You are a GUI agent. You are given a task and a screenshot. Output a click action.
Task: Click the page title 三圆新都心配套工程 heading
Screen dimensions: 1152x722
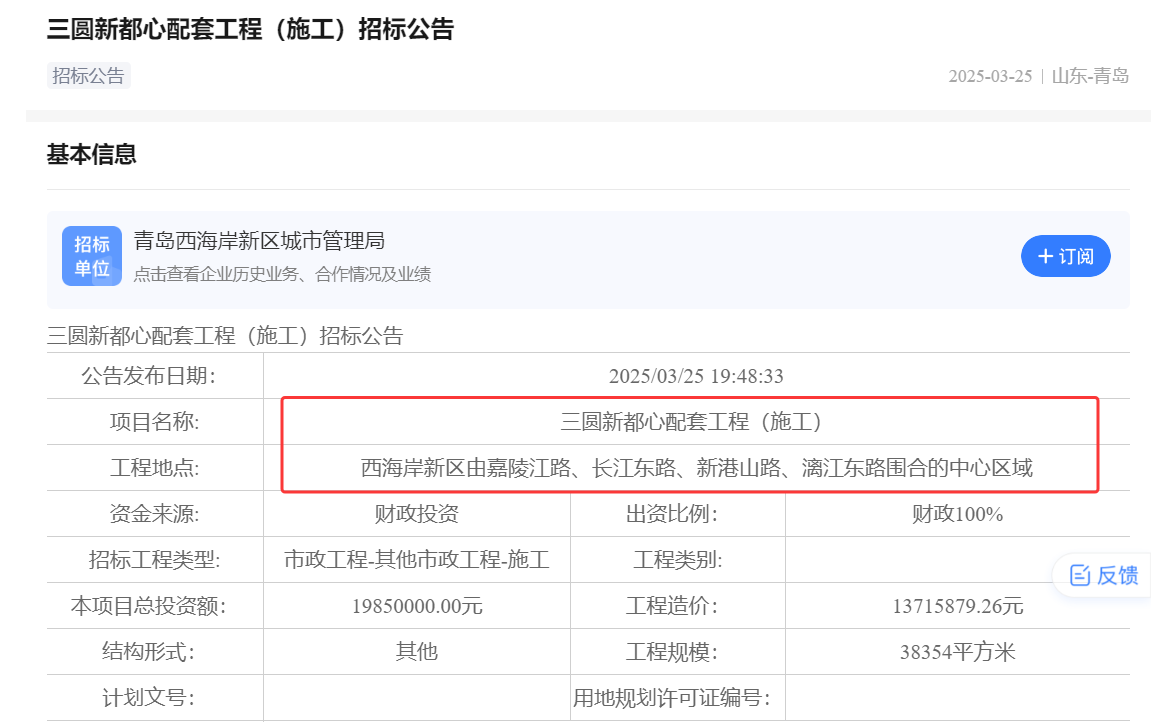click(x=250, y=29)
